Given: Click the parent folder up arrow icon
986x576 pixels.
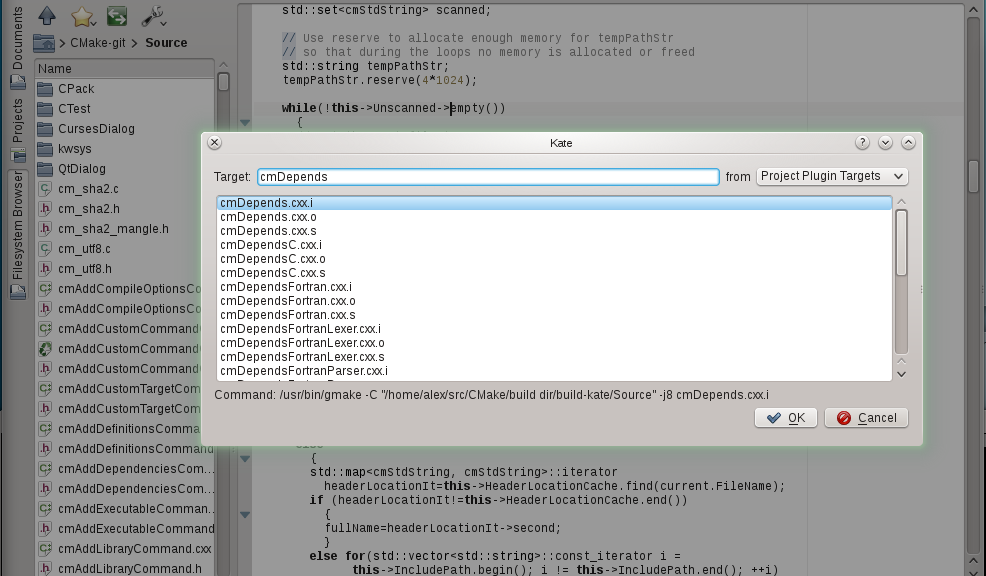Looking at the screenshot, I should tap(47, 16).
